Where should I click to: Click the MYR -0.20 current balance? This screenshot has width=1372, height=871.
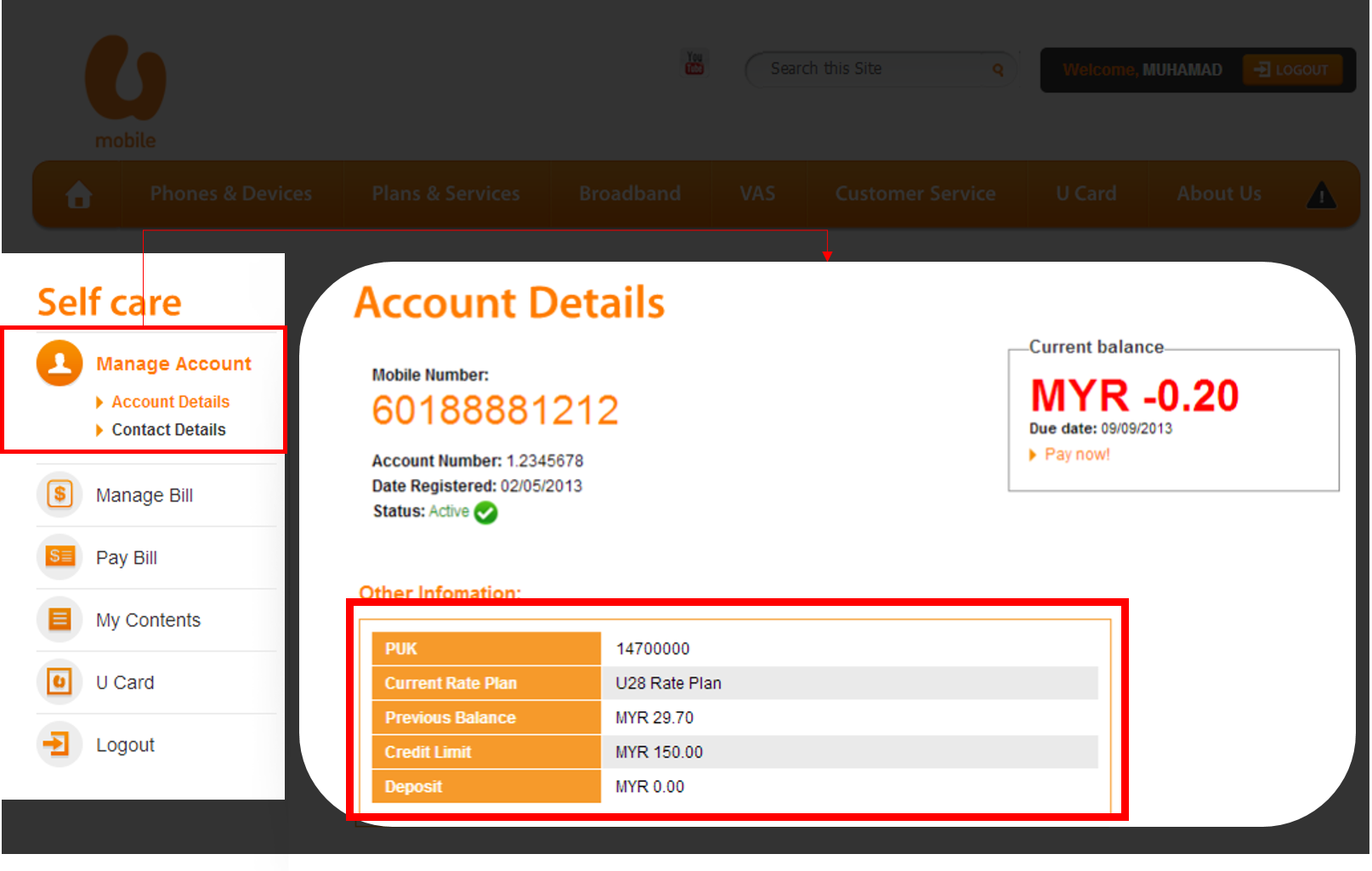(1135, 396)
